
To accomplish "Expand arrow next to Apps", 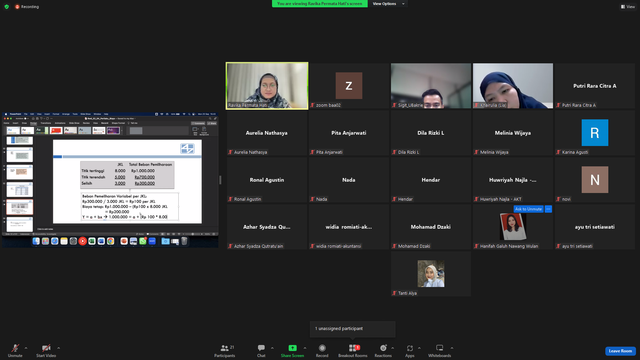I will pos(419,348).
